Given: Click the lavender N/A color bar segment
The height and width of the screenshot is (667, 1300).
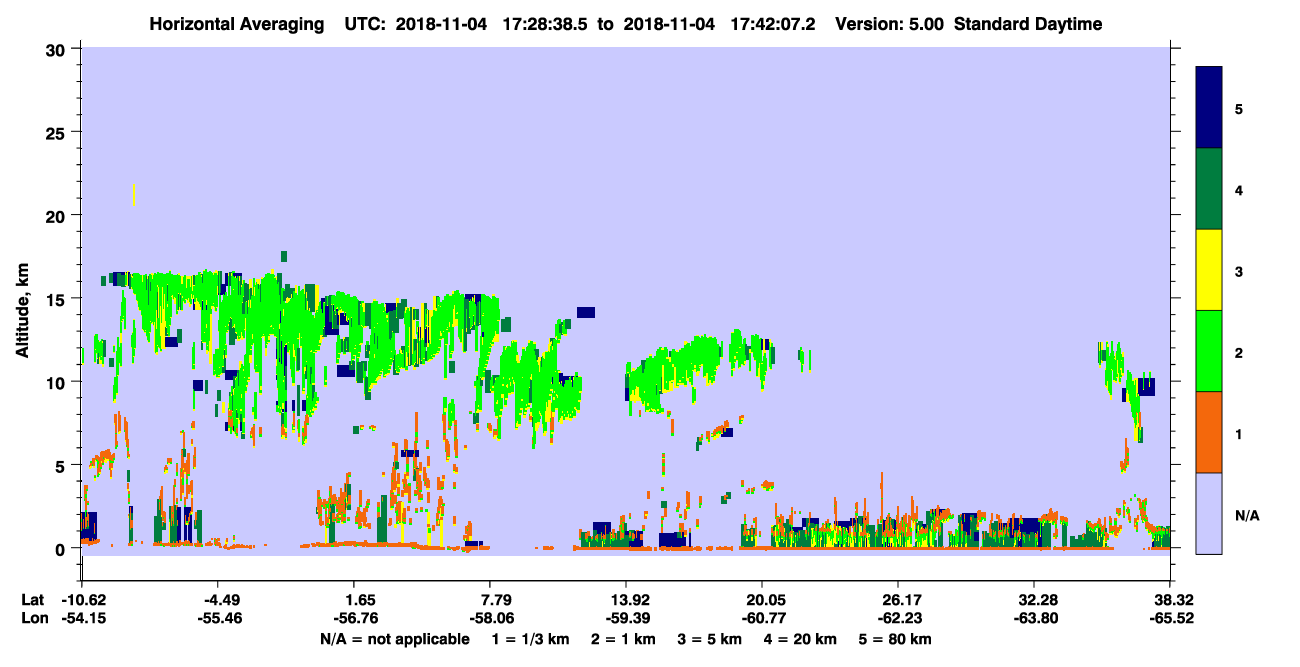Looking at the screenshot, I should [x=1209, y=512].
